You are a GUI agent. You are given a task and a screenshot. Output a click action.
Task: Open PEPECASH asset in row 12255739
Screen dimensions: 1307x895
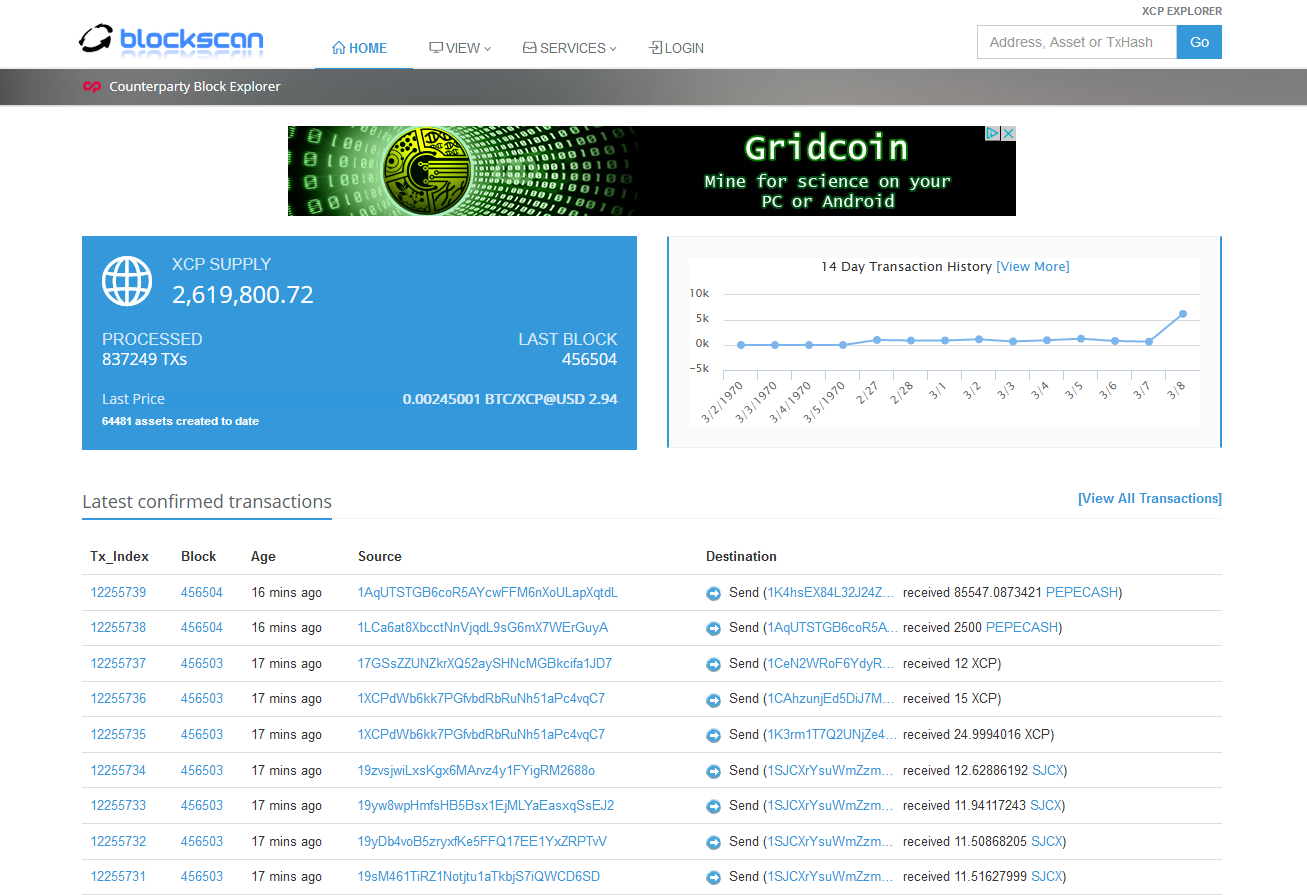(x=1081, y=592)
